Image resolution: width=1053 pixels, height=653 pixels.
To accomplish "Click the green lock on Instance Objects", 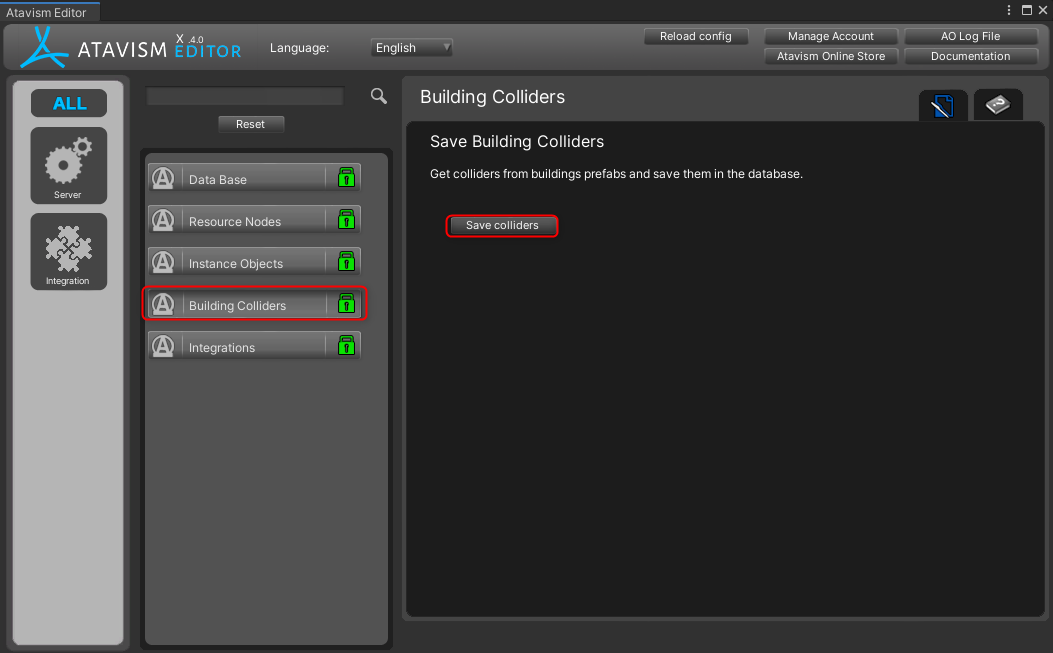I will coord(346,262).
